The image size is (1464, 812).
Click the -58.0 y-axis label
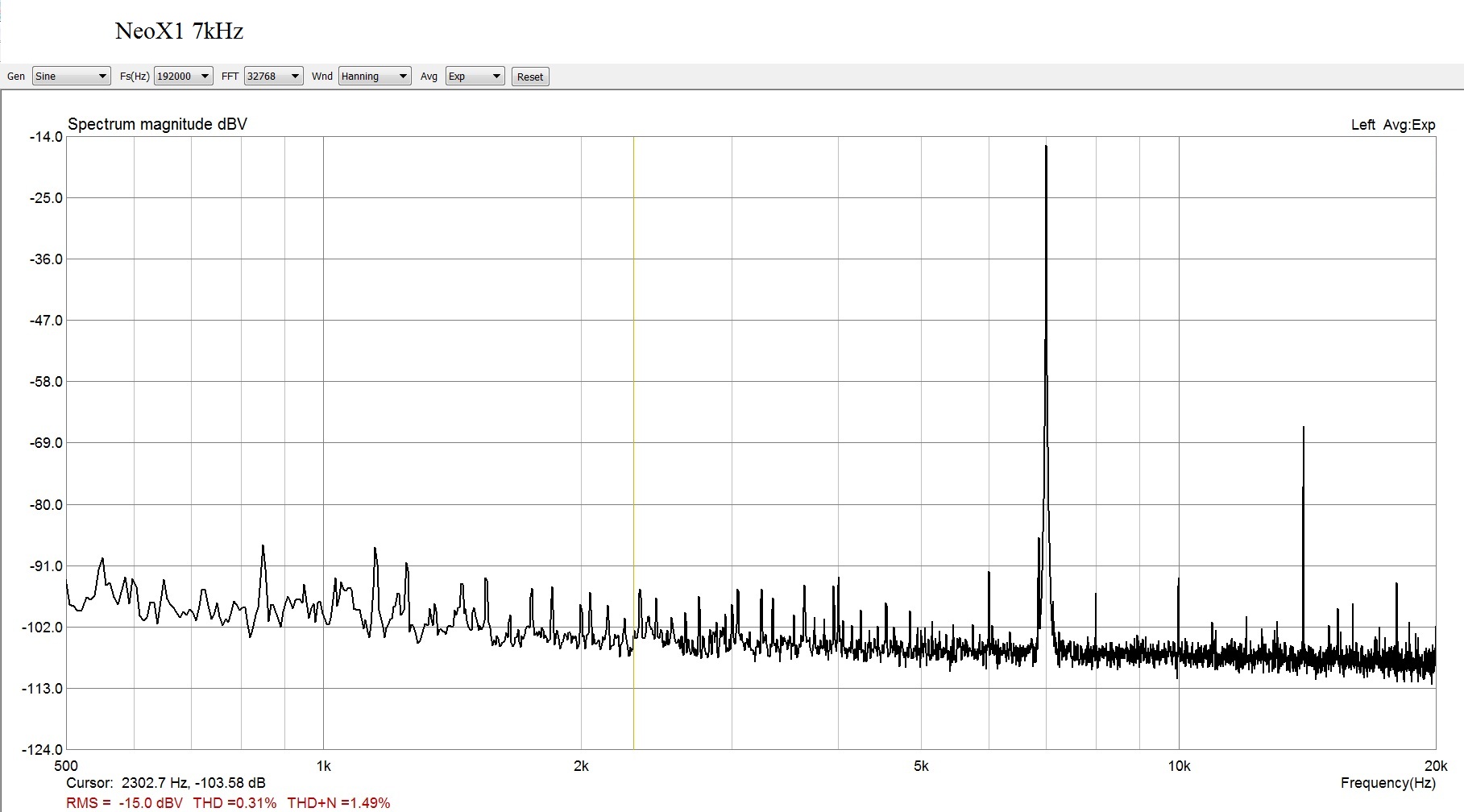tap(46, 382)
